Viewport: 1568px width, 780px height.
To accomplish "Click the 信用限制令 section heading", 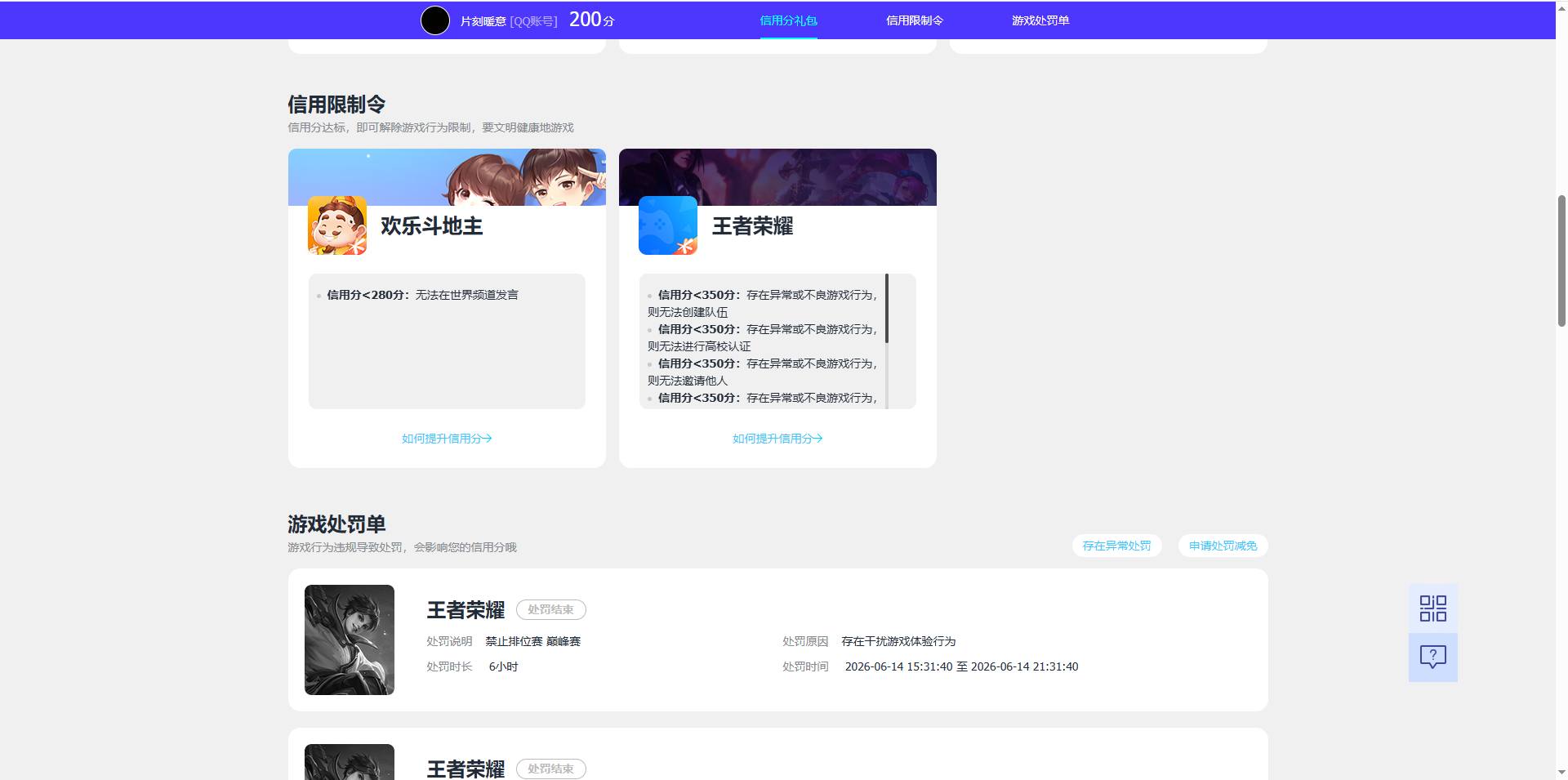I will (336, 105).
